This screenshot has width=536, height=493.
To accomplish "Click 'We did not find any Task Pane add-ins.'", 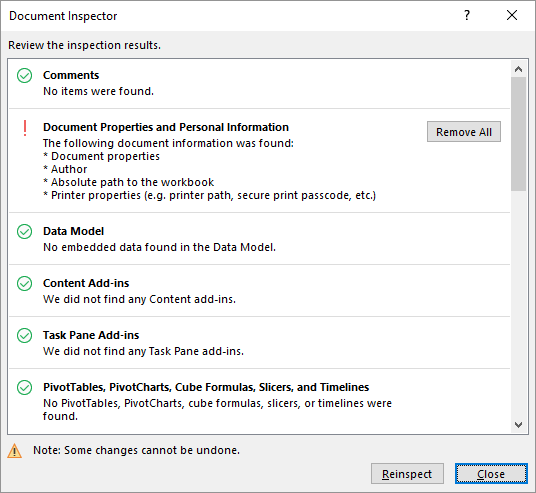I will [x=143, y=351].
